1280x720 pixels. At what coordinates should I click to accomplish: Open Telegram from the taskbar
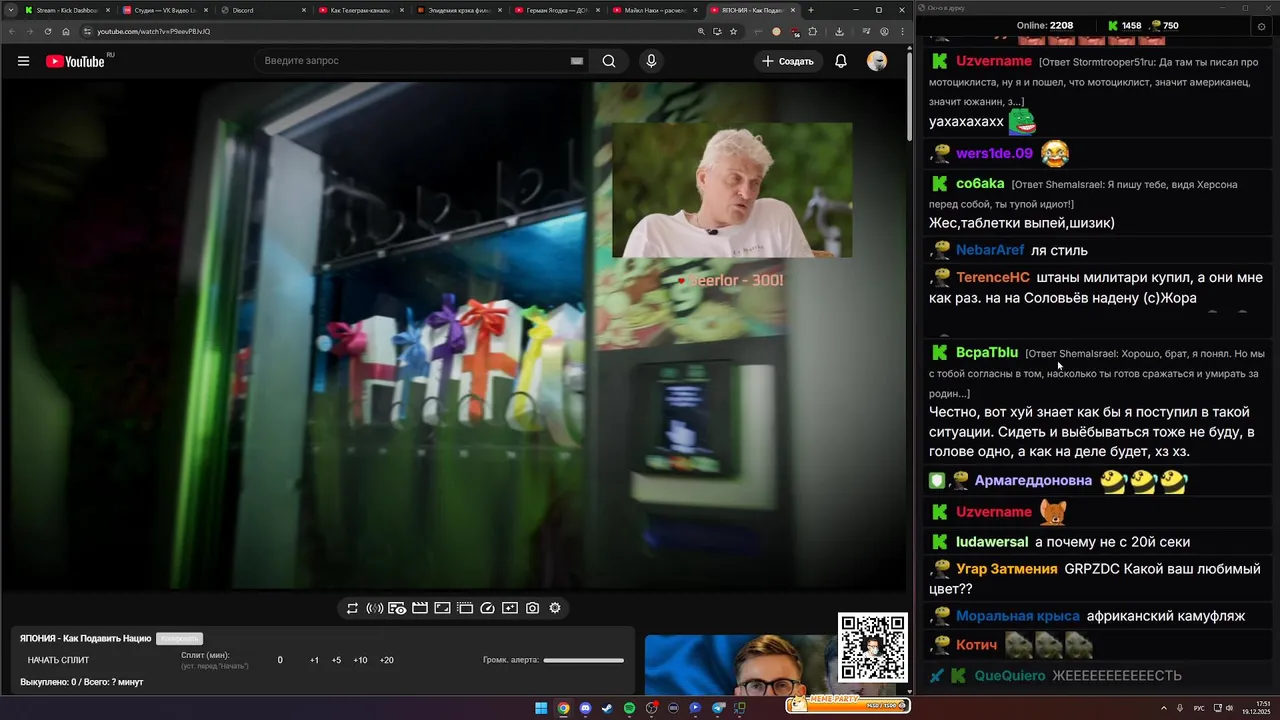pyautogui.click(x=718, y=708)
